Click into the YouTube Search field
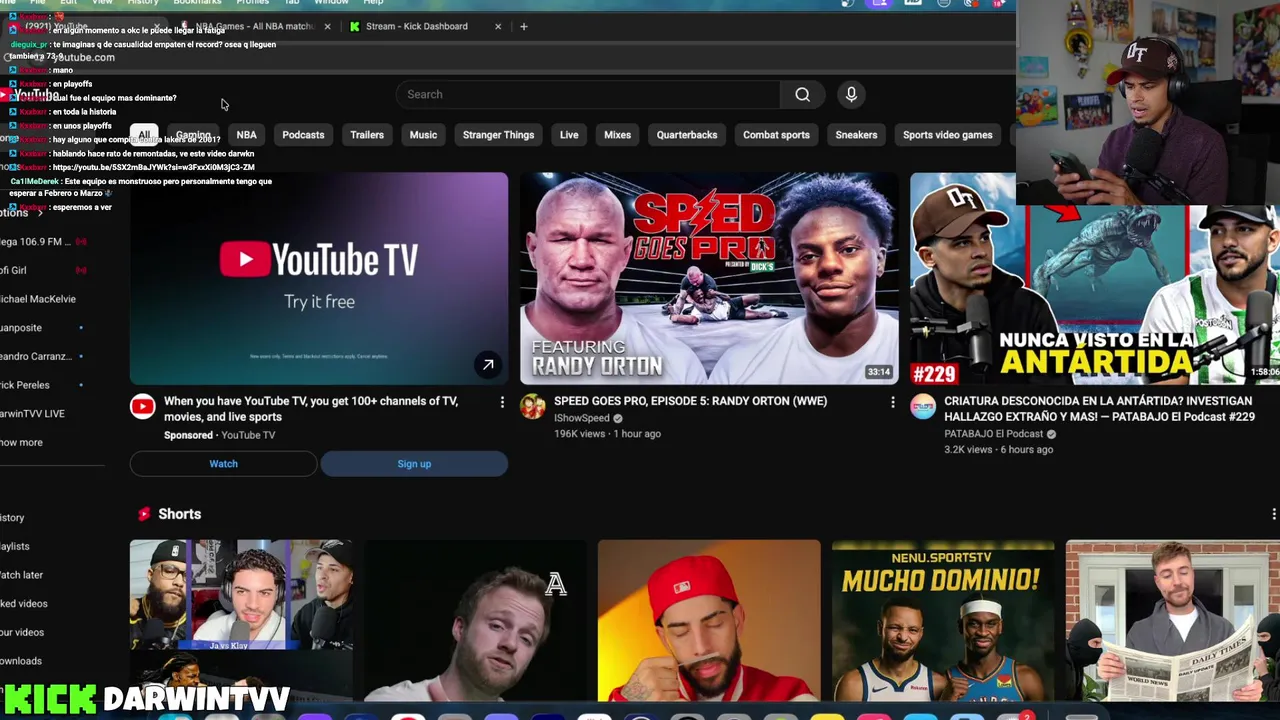Image resolution: width=1280 pixels, height=720 pixels. tap(588, 94)
